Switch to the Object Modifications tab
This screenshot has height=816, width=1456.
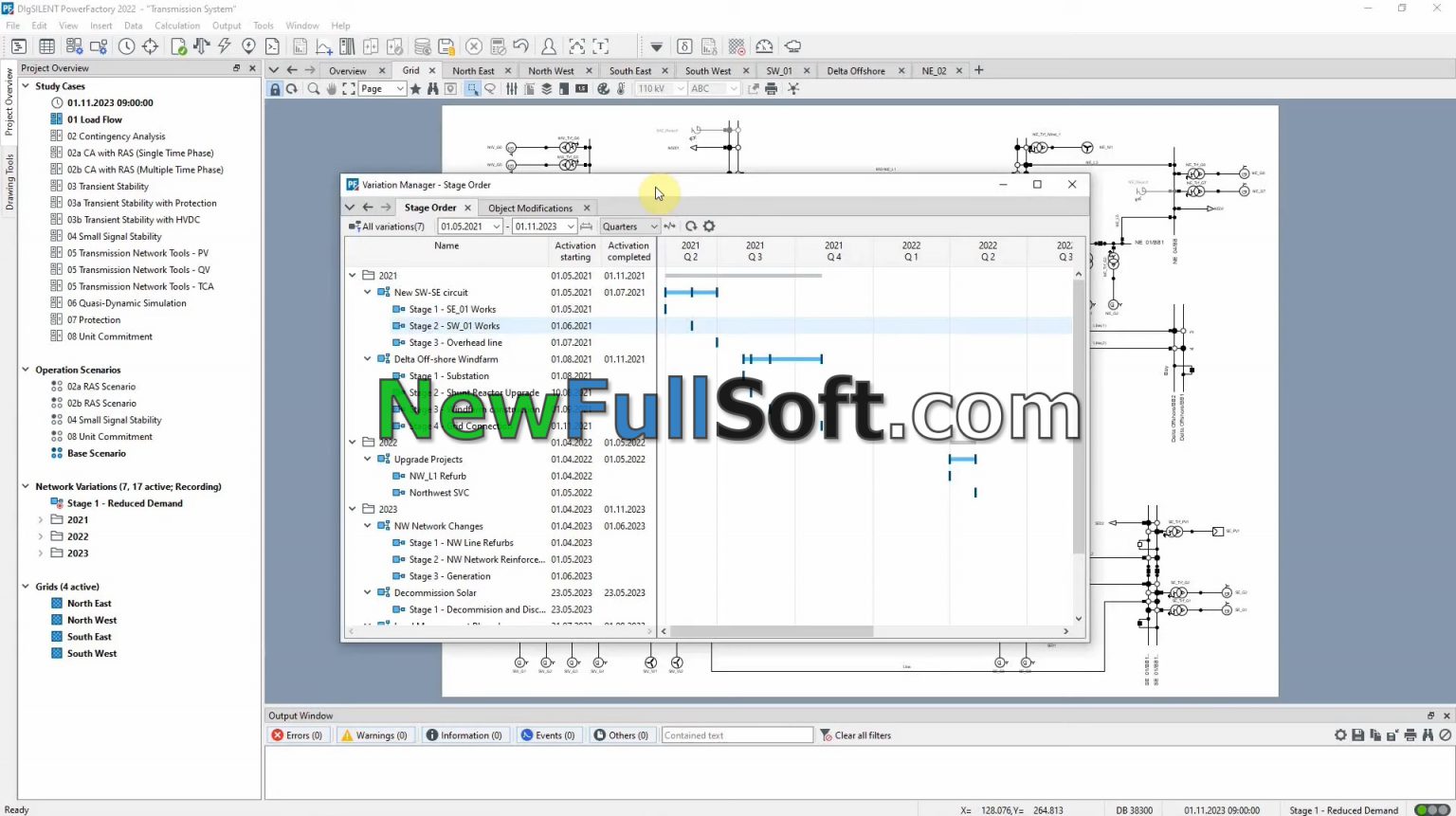coord(532,208)
